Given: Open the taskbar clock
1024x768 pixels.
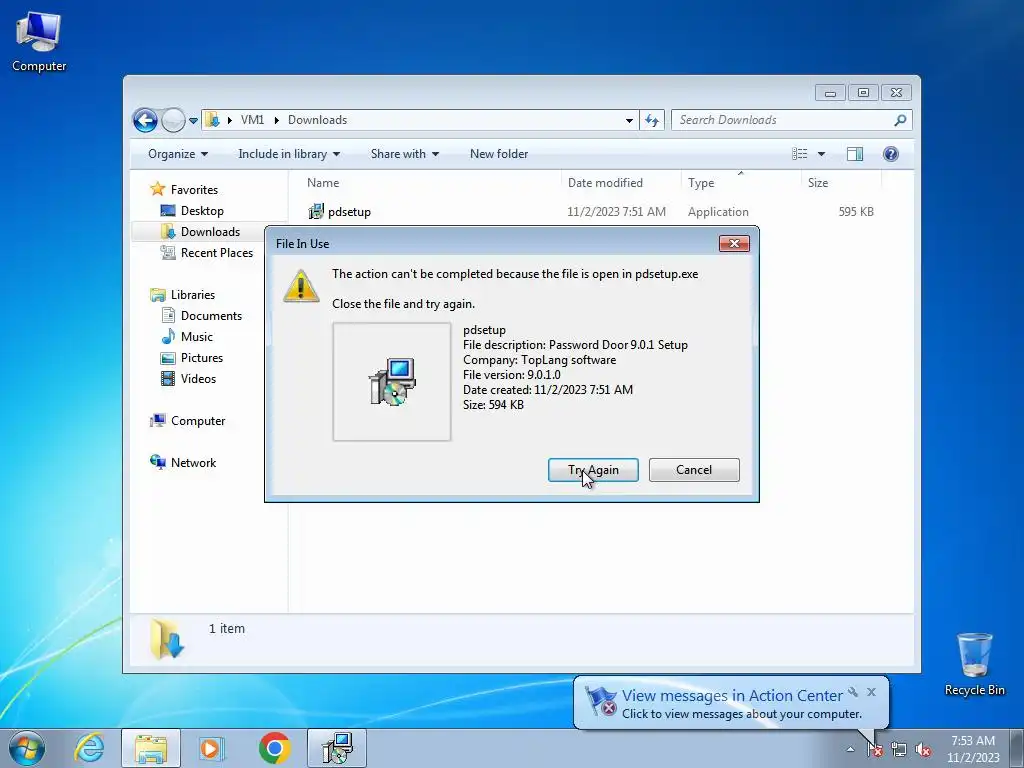Looking at the screenshot, I should pos(973,749).
